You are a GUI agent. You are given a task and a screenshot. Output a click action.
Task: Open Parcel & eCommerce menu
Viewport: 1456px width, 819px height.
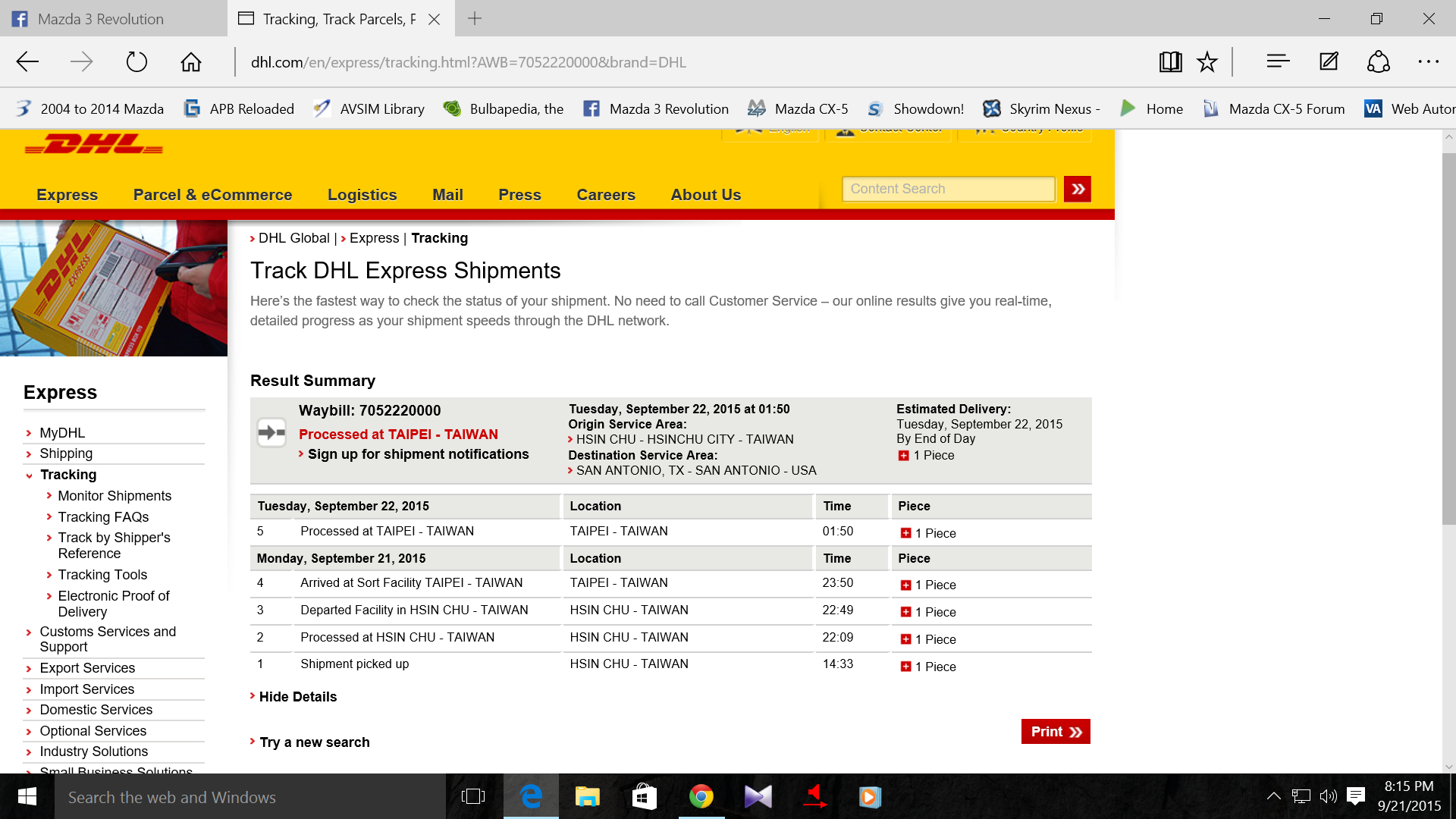pos(212,195)
